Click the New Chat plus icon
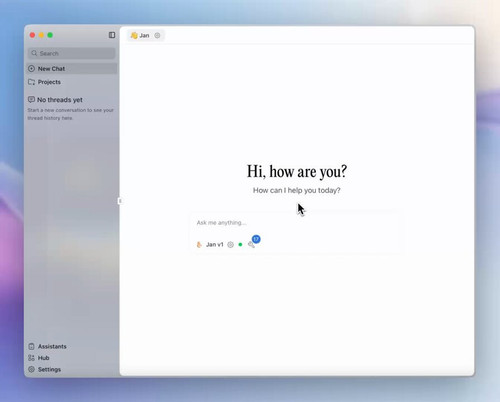This screenshot has width=500, height=402. [31, 69]
